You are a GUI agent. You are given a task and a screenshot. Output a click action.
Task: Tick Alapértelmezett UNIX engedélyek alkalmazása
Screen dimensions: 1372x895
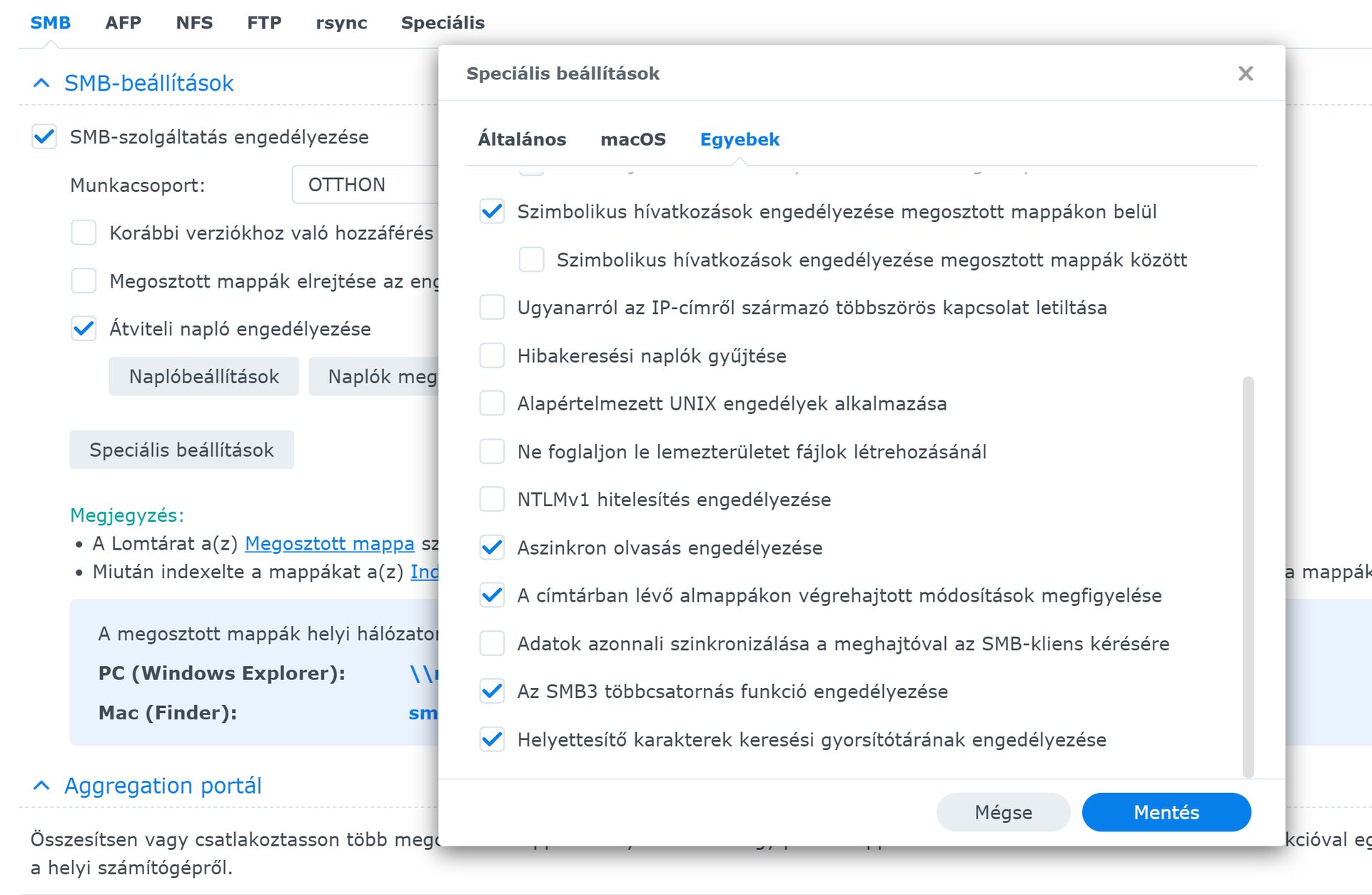coord(492,403)
